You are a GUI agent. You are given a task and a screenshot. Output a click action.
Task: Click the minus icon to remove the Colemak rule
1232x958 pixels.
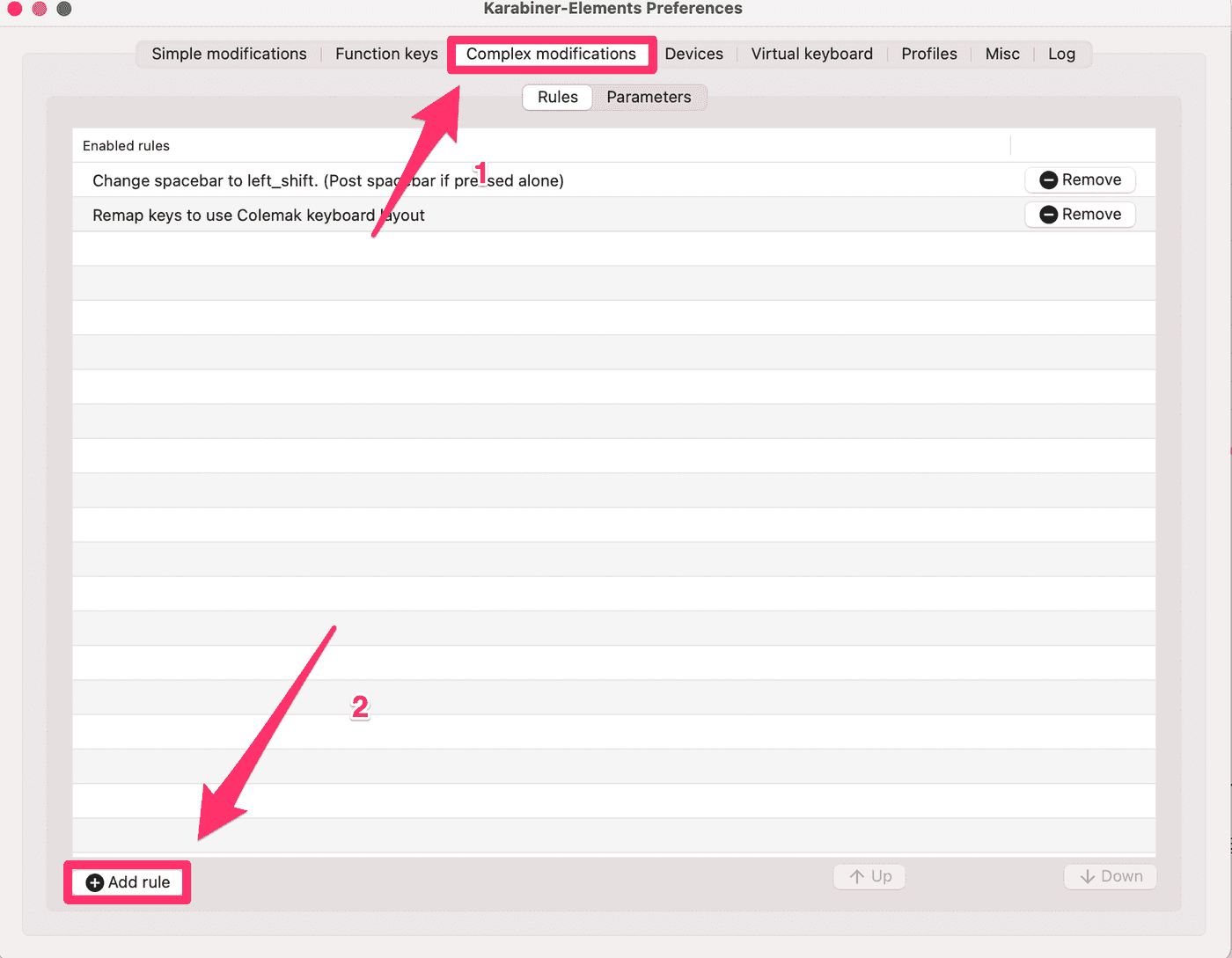(1048, 215)
